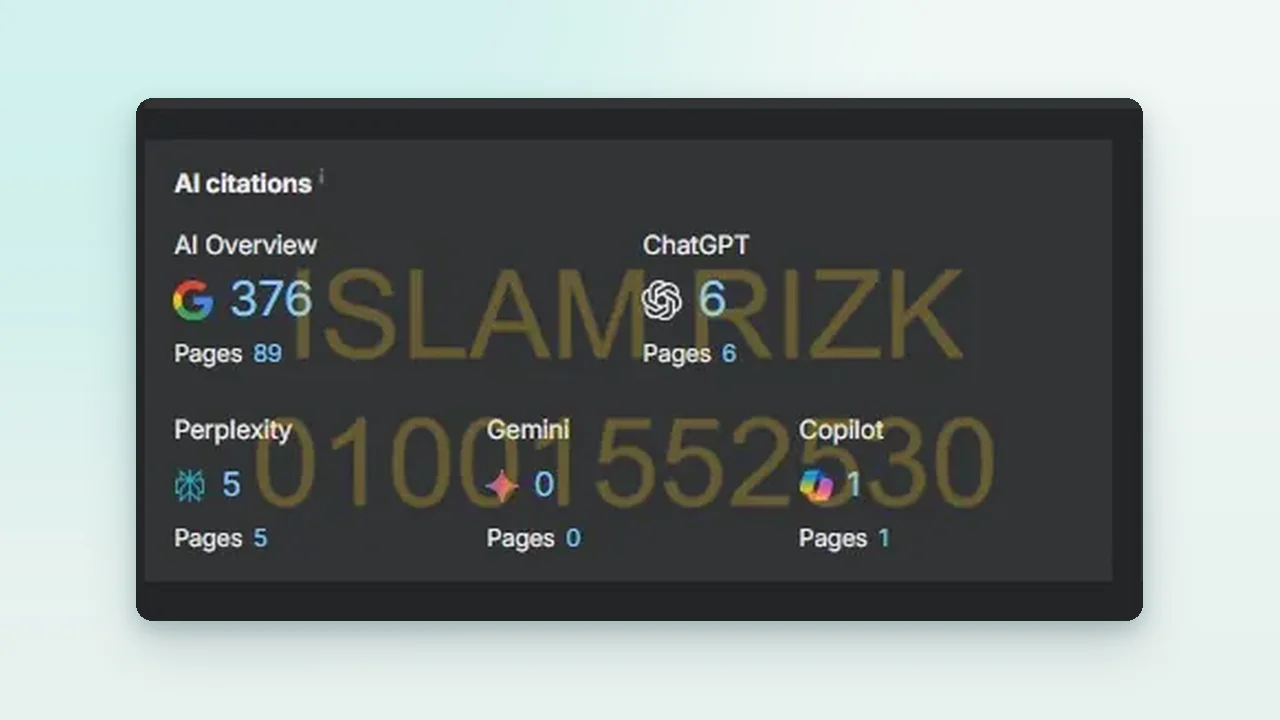Click the AI Overview label
The width and height of the screenshot is (1280, 720).
point(245,245)
